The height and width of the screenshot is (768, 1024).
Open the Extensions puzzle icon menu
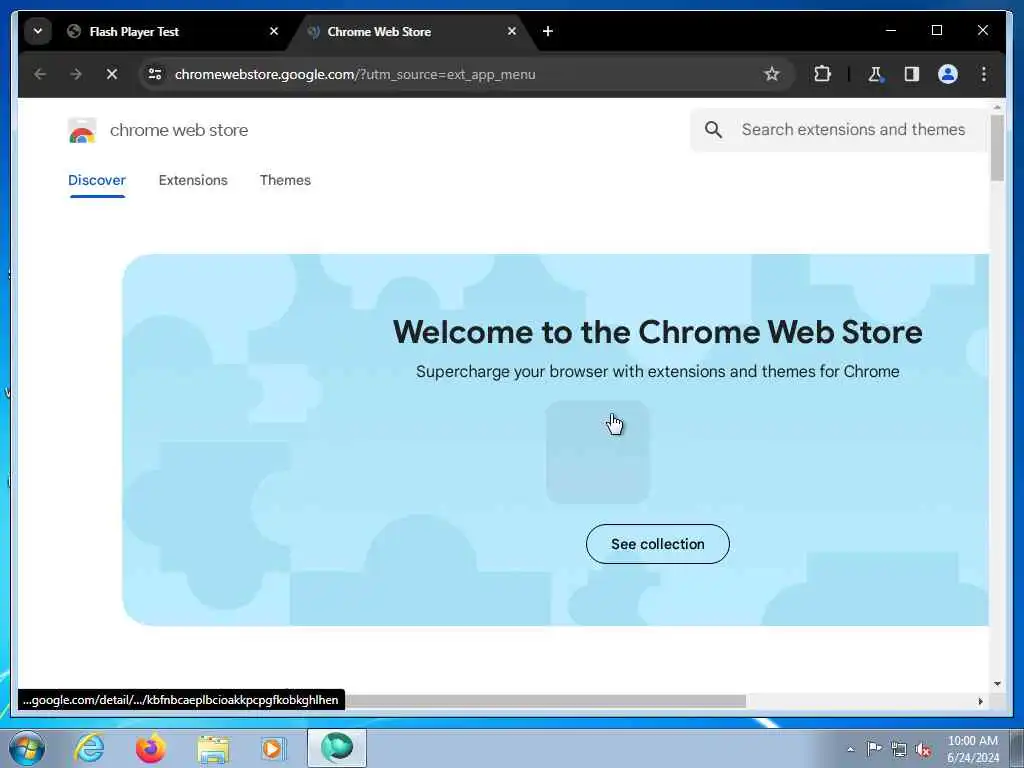tap(822, 74)
